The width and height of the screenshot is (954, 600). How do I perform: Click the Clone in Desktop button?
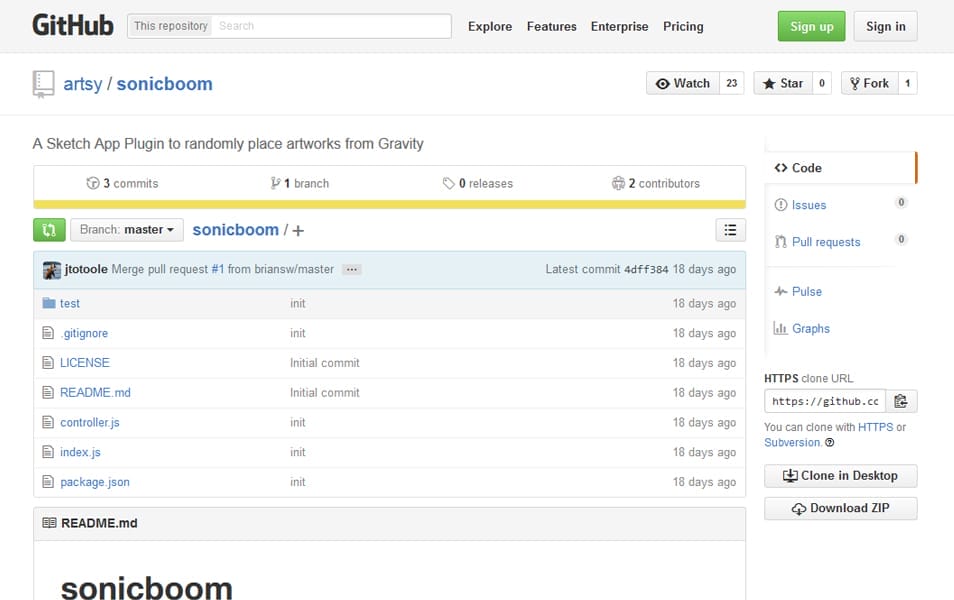tap(840, 476)
